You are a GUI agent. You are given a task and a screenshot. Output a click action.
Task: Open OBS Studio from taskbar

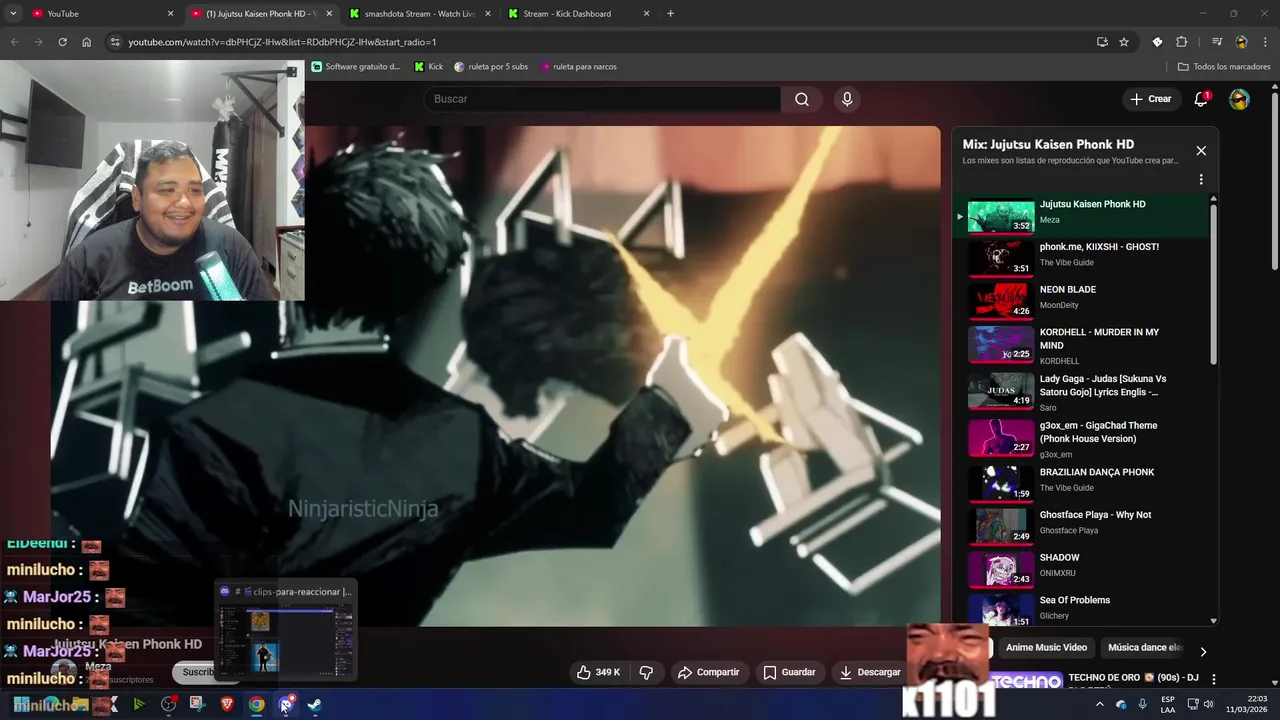coord(168,704)
